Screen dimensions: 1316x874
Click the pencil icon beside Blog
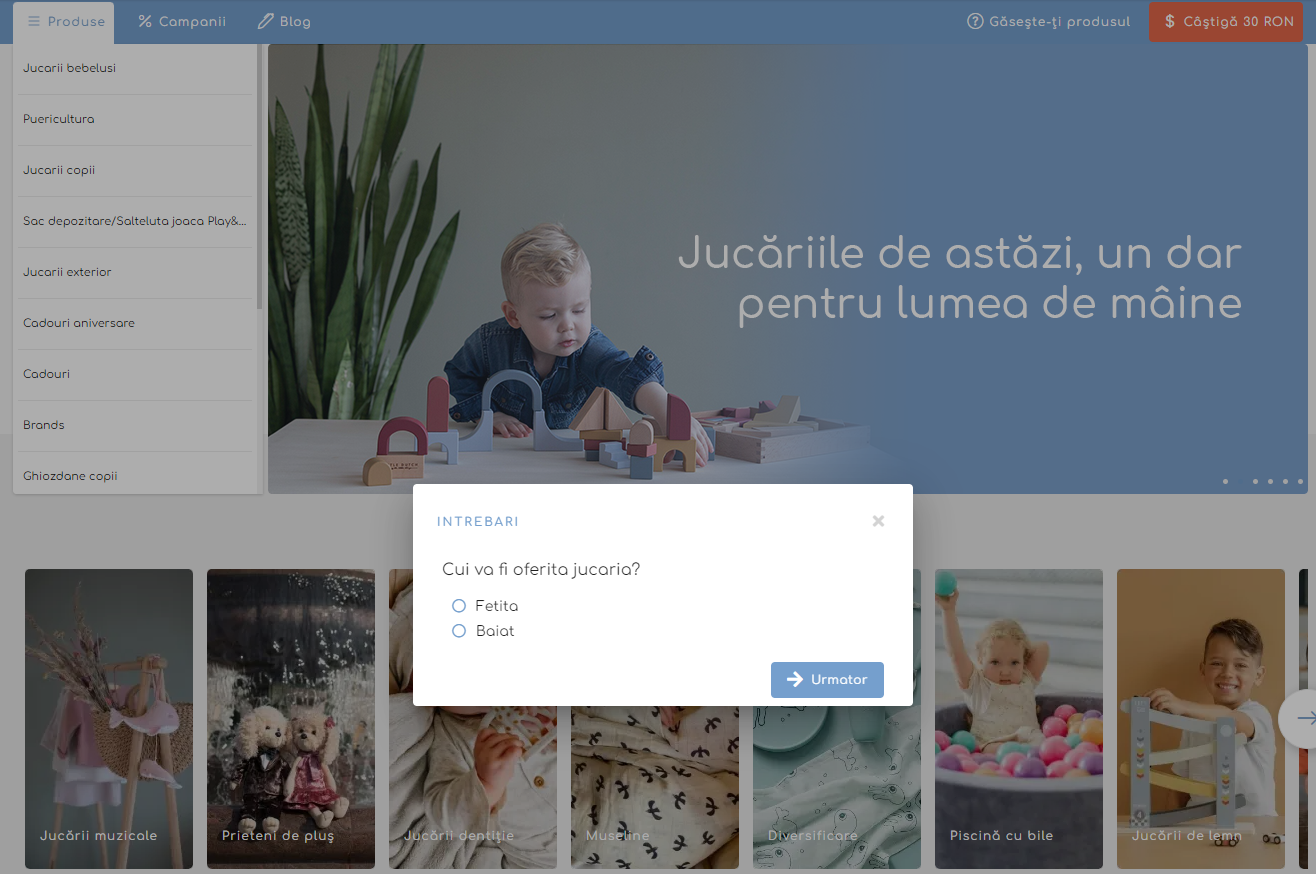(265, 21)
